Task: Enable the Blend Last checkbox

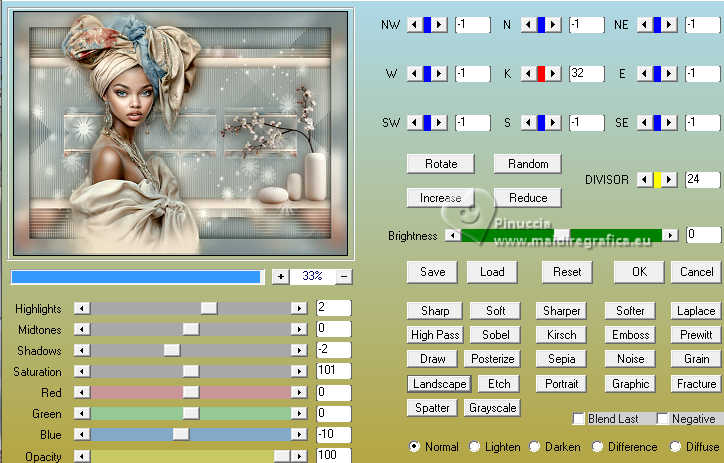Action: coord(578,419)
